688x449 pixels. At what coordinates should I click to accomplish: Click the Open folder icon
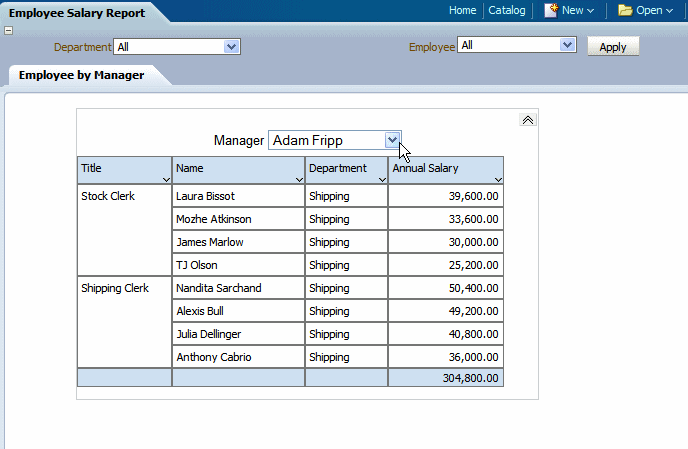(x=625, y=10)
